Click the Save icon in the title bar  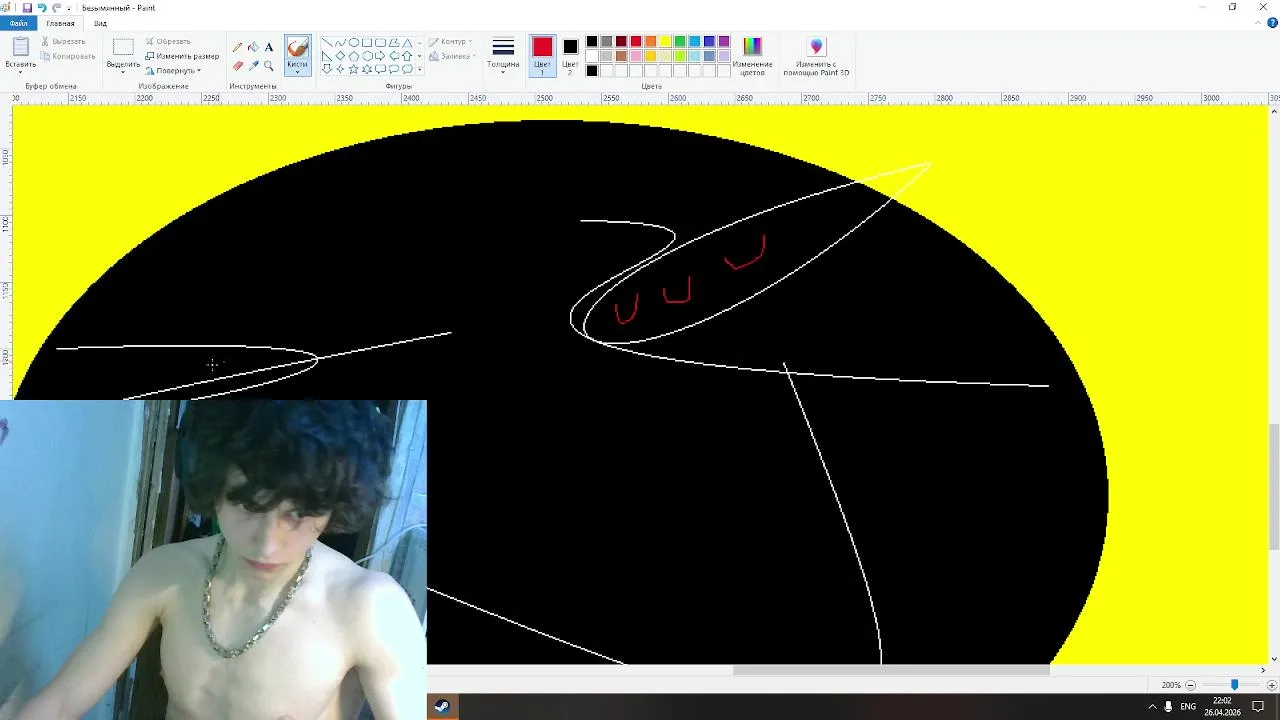pyautogui.click(x=27, y=7)
